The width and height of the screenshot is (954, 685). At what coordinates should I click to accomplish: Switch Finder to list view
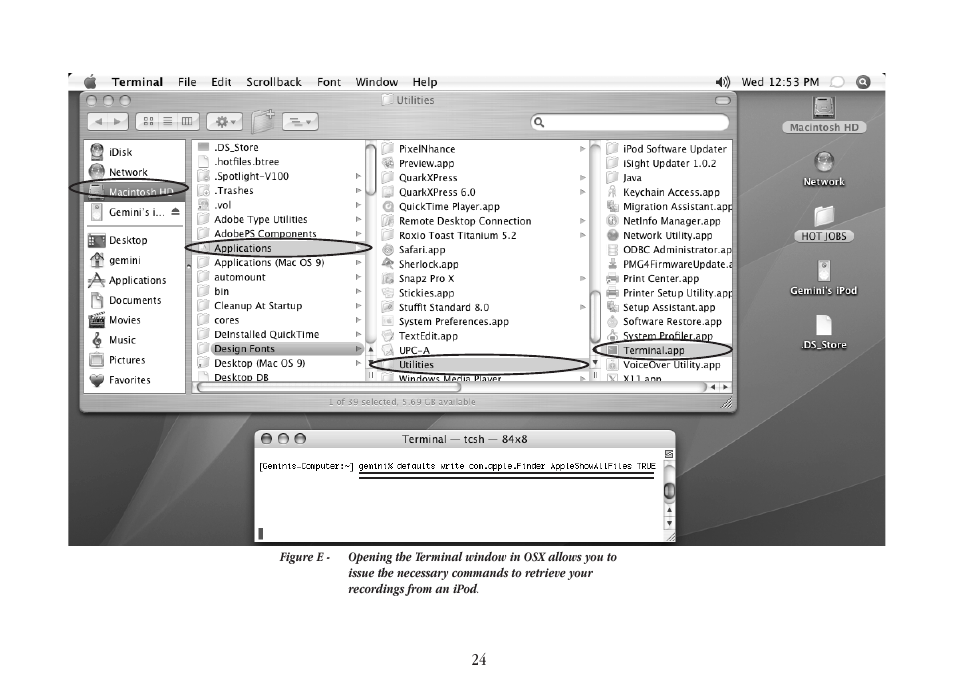point(167,122)
